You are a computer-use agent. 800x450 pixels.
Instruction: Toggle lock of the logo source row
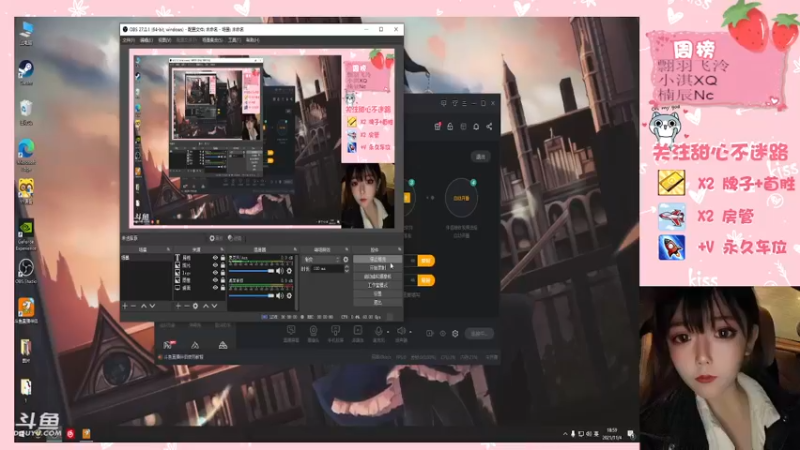(x=223, y=273)
